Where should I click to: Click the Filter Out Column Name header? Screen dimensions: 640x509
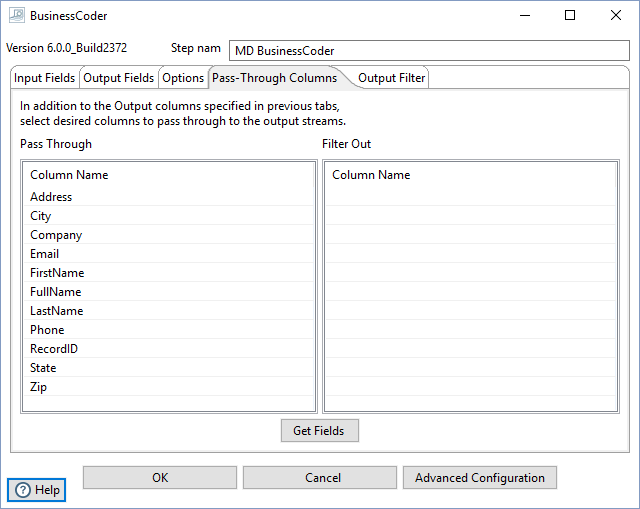(x=371, y=175)
